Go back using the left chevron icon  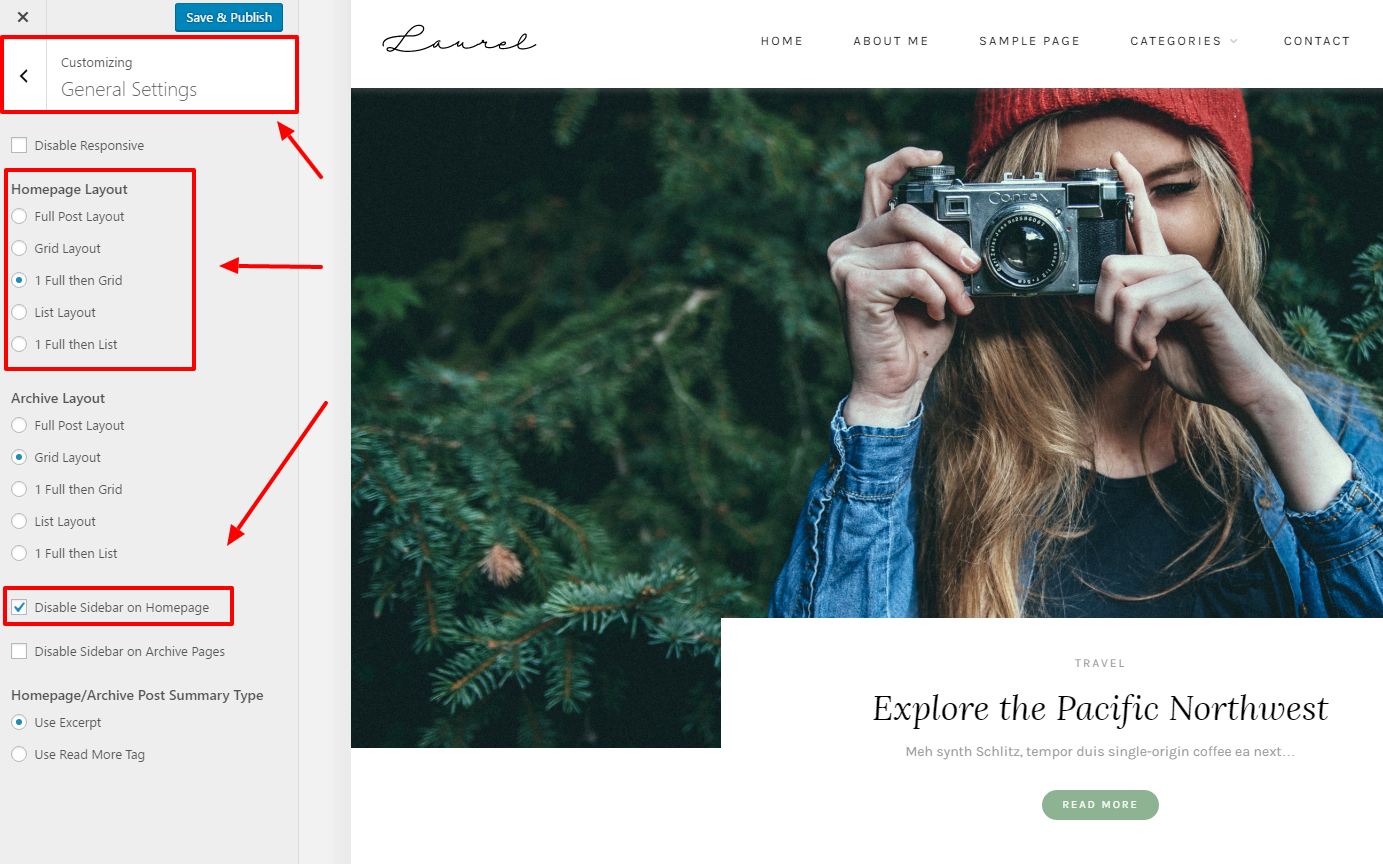pos(24,76)
